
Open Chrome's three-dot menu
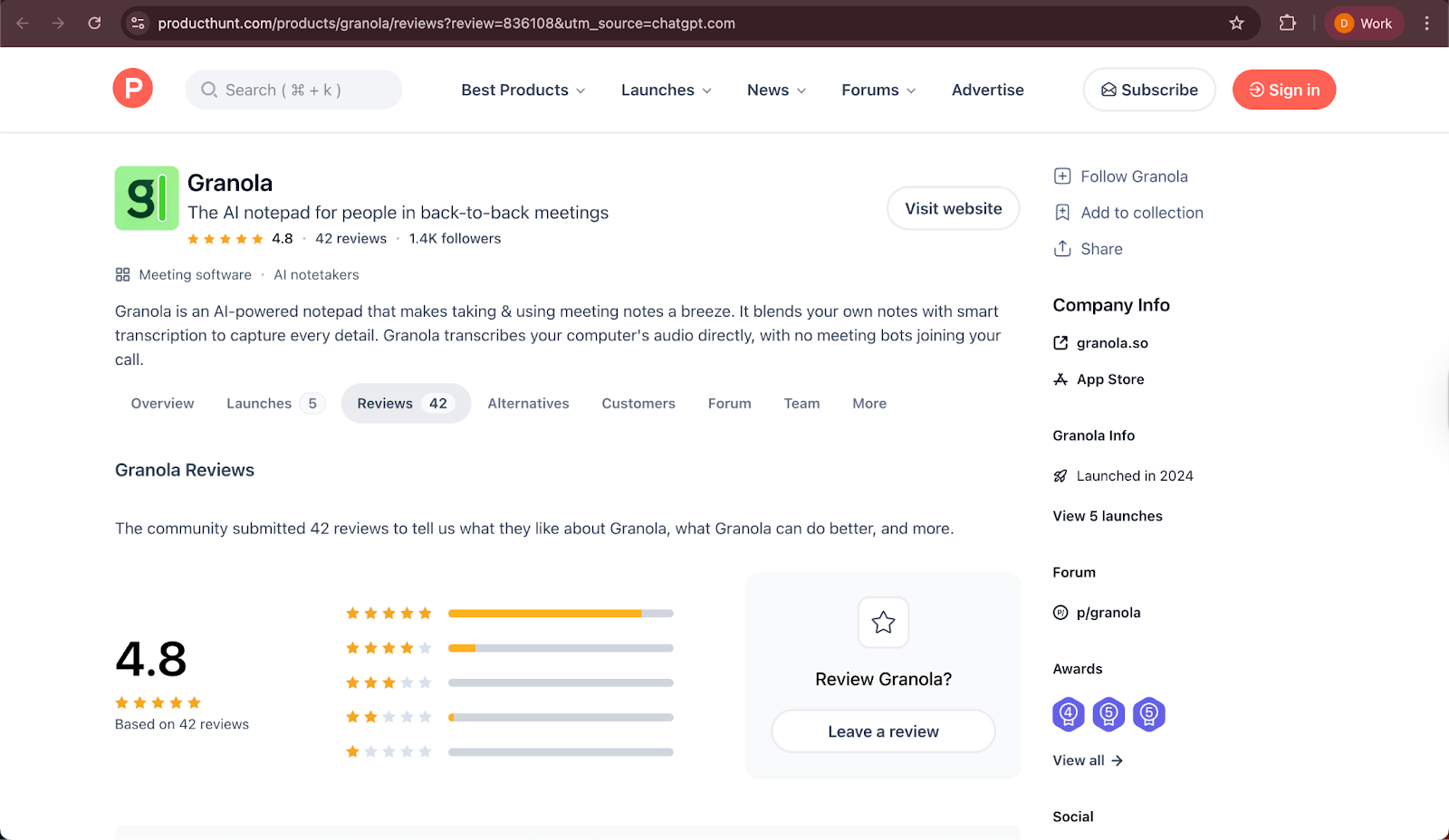coord(1426,24)
